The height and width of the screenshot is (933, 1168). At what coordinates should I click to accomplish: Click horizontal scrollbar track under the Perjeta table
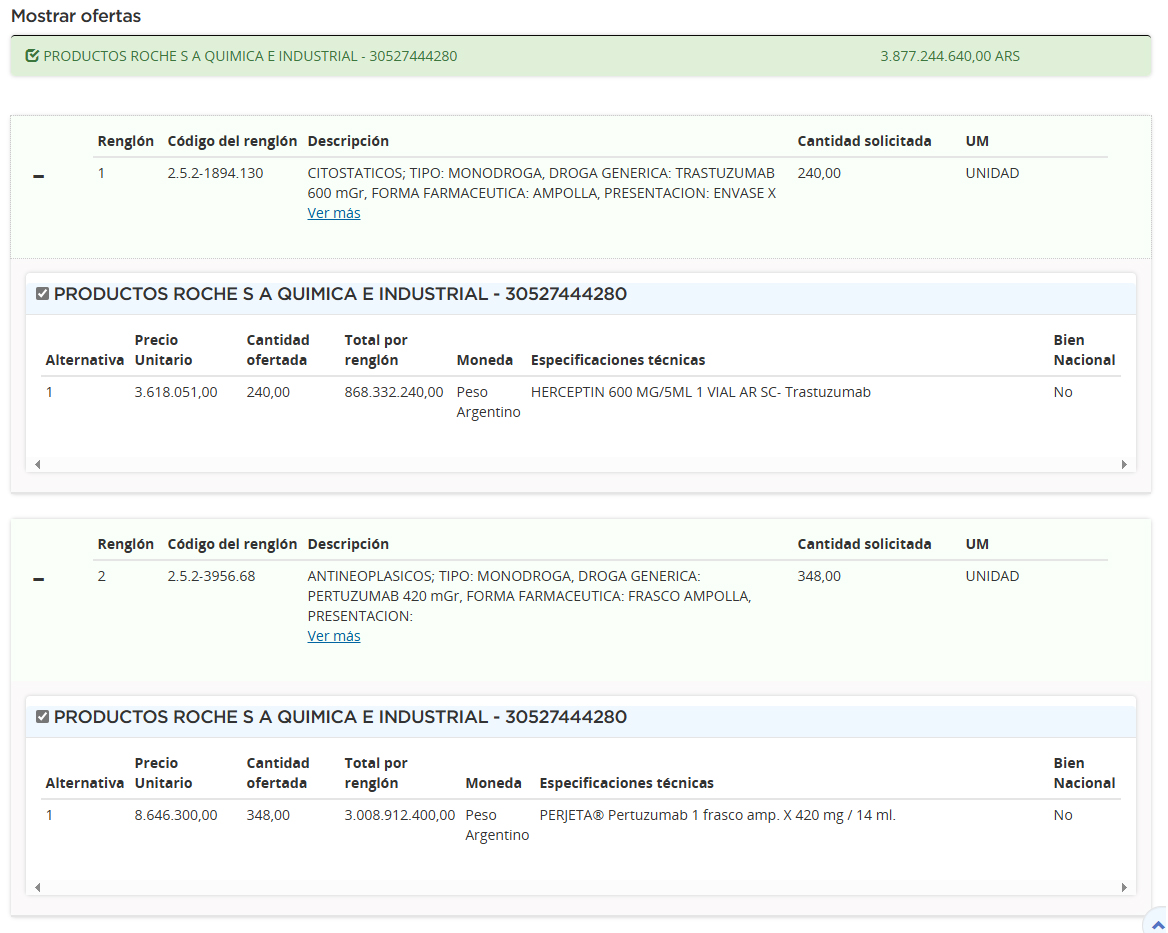pos(580,887)
